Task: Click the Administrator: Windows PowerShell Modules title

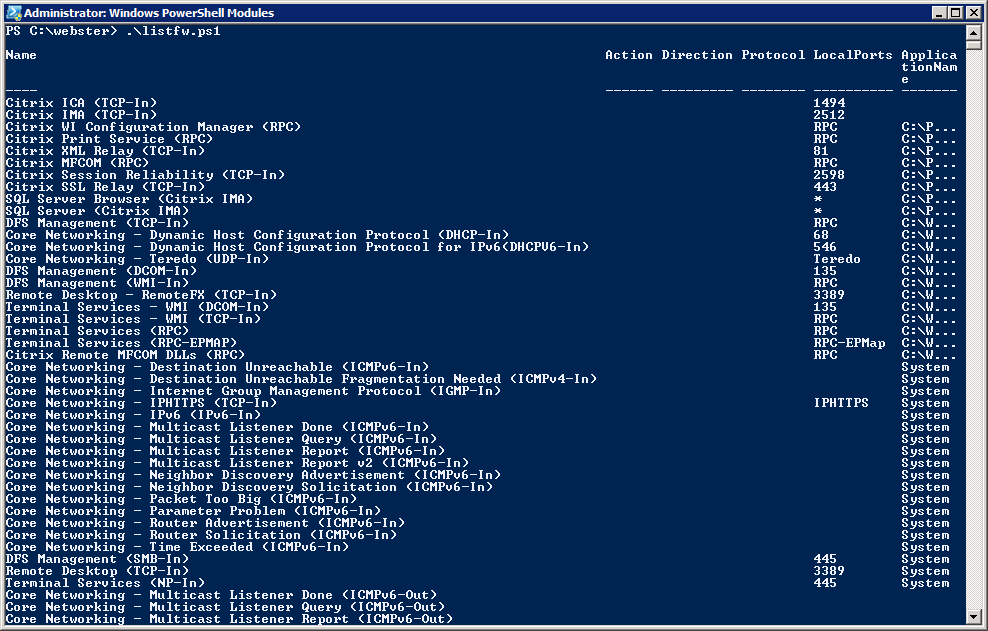Action: click(x=148, y=13)
